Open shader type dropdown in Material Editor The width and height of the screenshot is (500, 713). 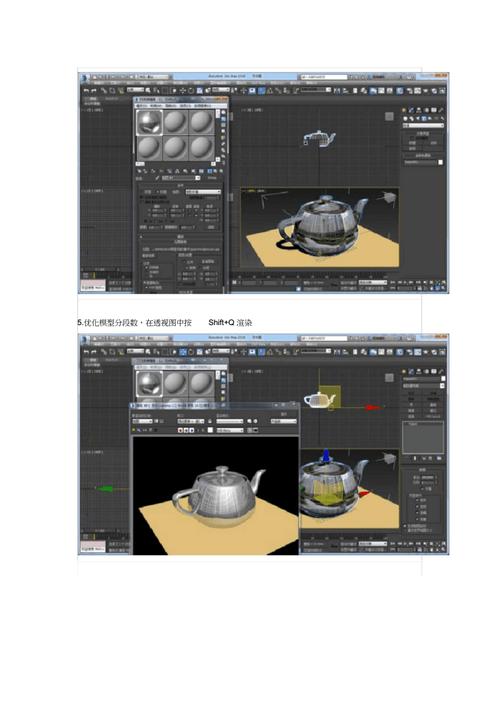203,192
